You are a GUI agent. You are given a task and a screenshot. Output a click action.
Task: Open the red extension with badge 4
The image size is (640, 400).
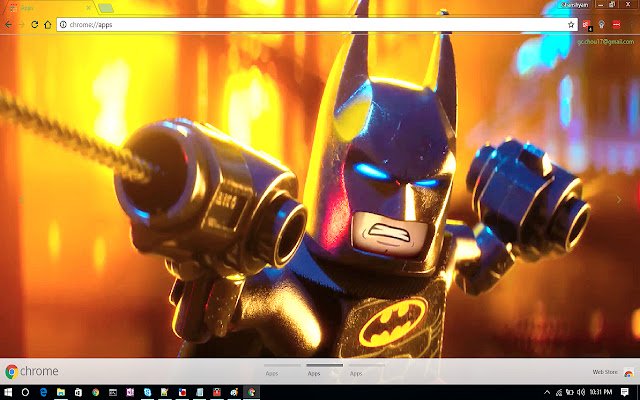587,25
